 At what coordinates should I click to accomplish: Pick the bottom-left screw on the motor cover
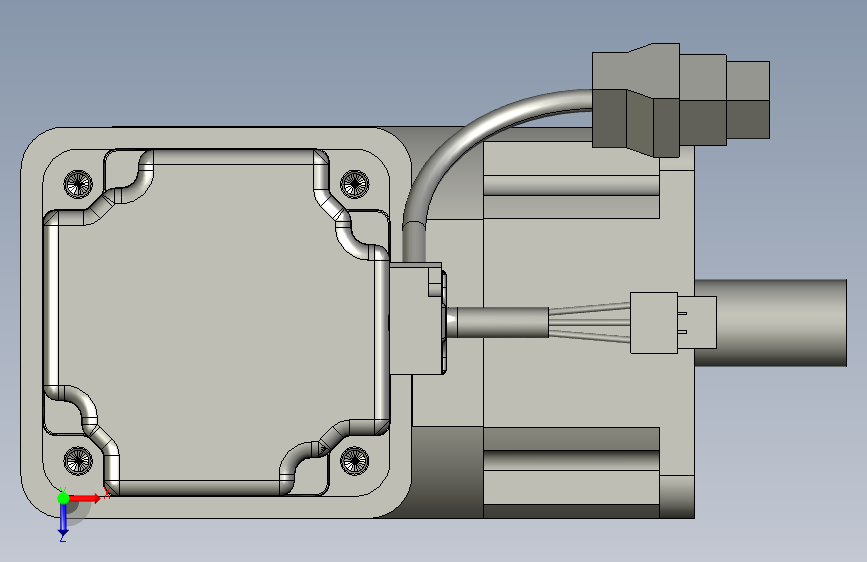click(79, 460)
